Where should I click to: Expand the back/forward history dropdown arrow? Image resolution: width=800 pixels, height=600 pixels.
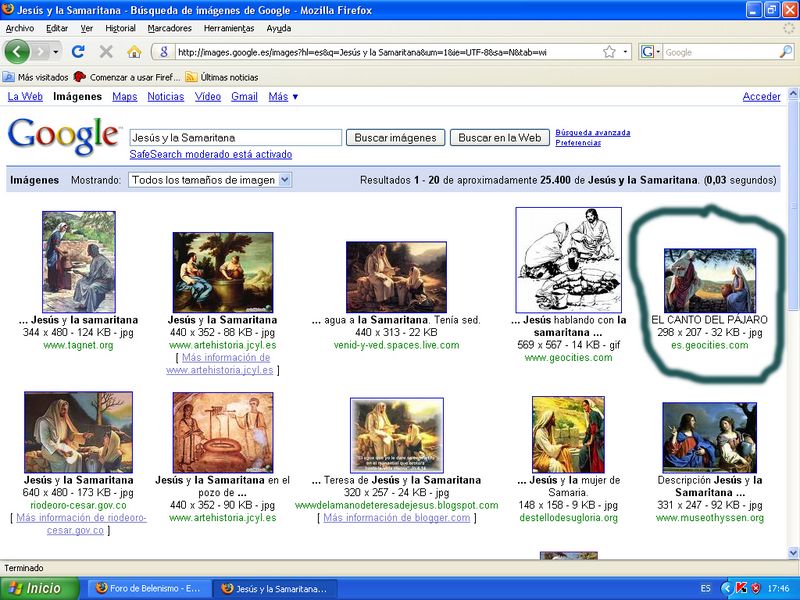pyautogui.click(x=57, y=51)
